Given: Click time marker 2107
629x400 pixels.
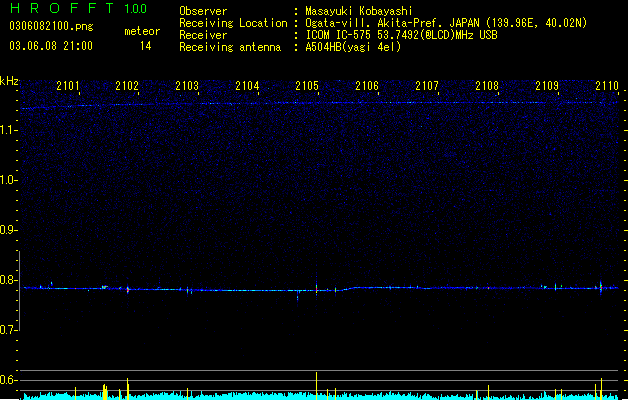Looking at the screenshot, I should tap(427, 86).
